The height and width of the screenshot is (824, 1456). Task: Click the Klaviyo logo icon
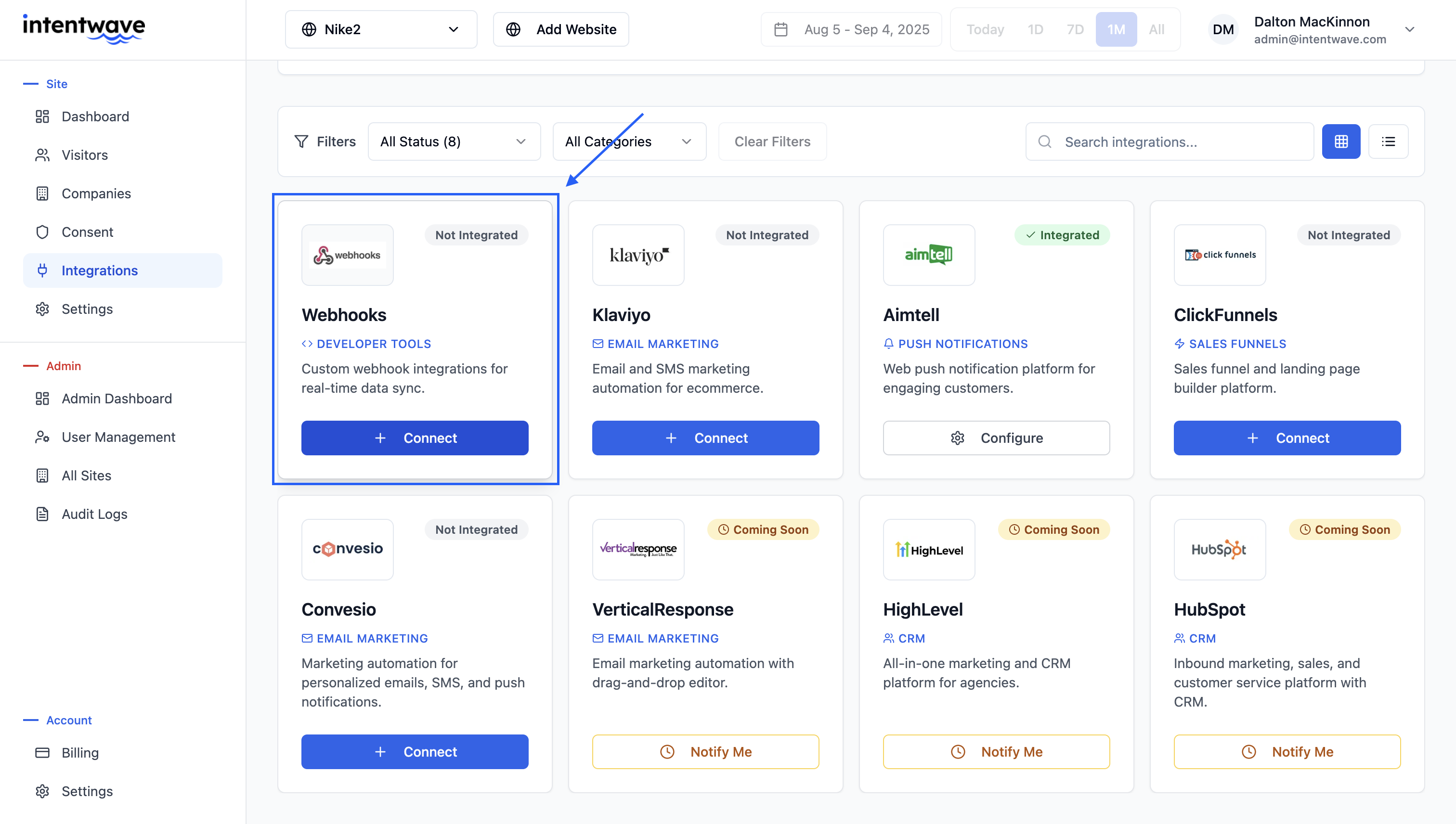click(638, 255)
